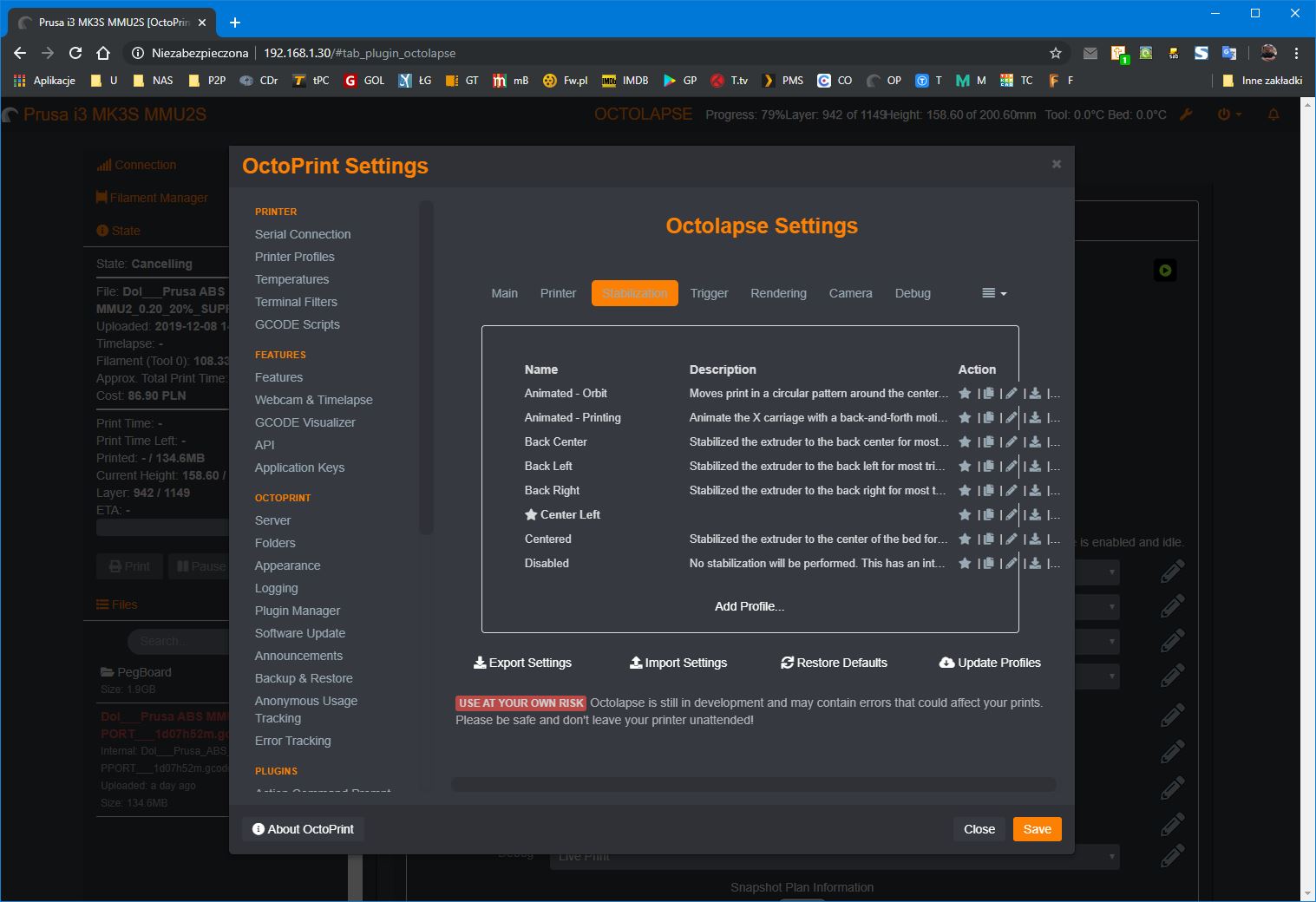Screen dimensions: 1316x902
Task: Reload the page in browser
Action: (75, 53)
